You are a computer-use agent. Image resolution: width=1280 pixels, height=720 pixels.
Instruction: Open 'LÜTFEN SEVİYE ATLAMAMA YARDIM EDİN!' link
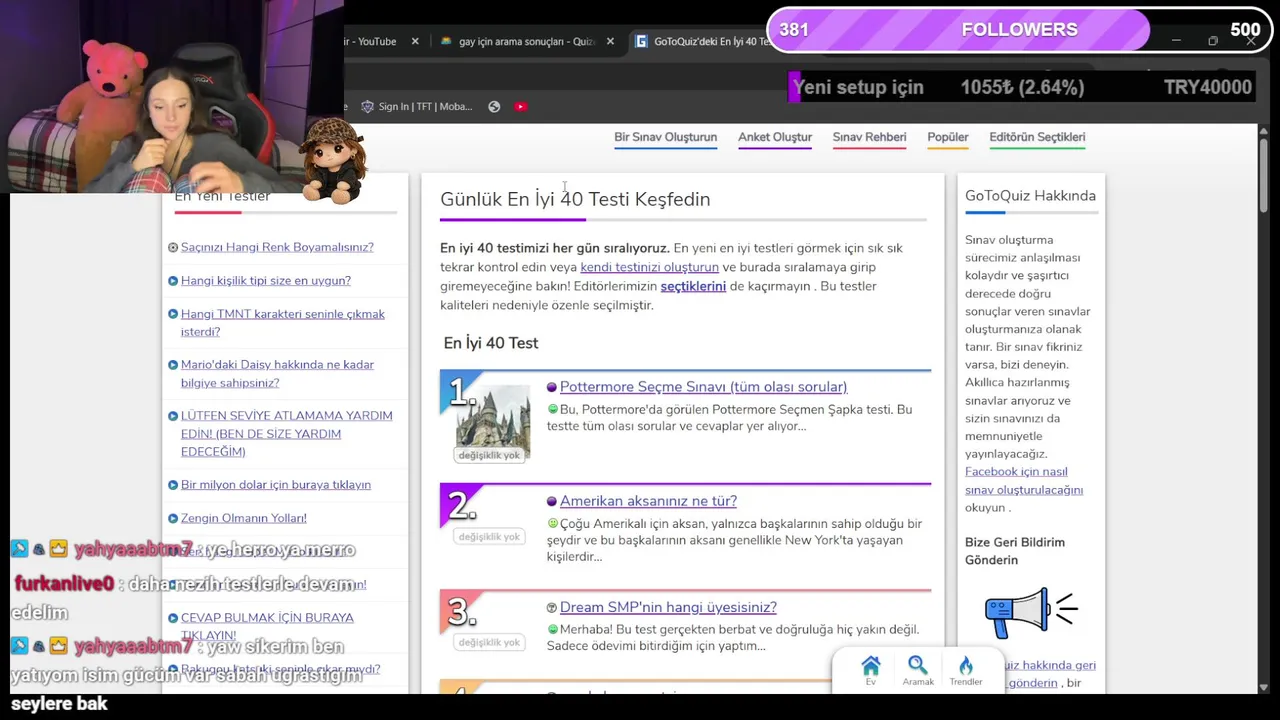click(286, 433)
